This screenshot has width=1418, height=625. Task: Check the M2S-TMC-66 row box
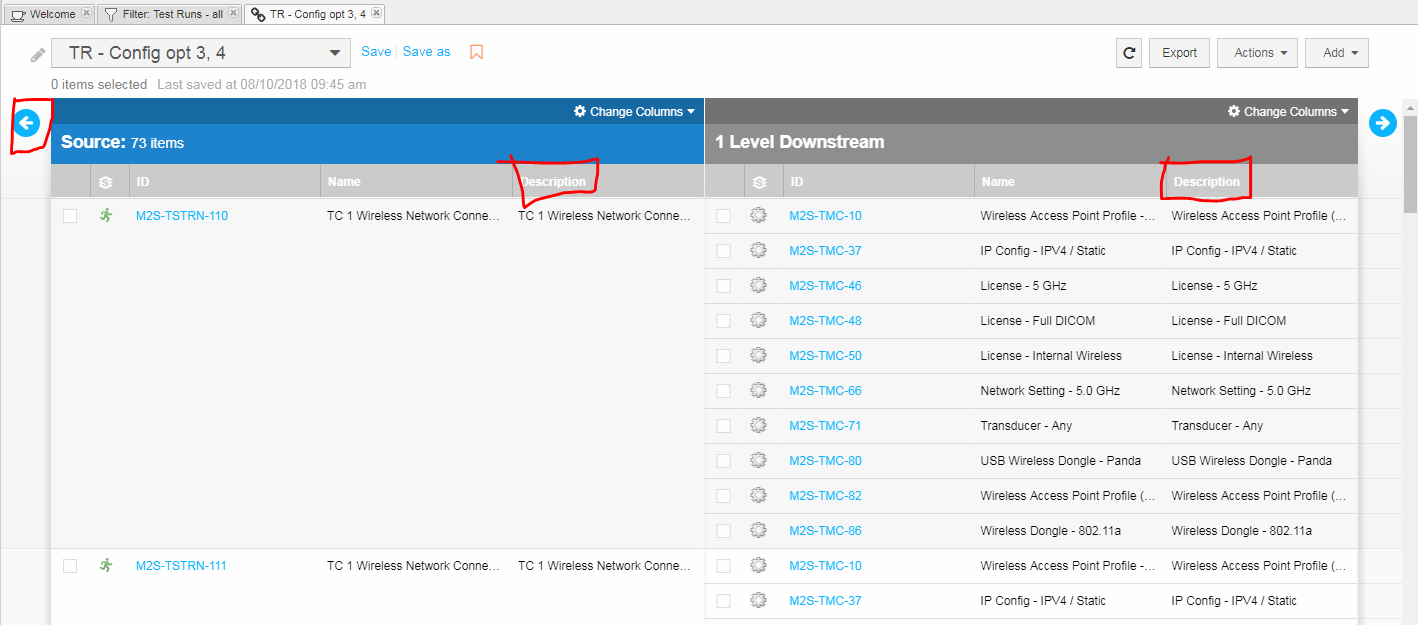[723, 391]
